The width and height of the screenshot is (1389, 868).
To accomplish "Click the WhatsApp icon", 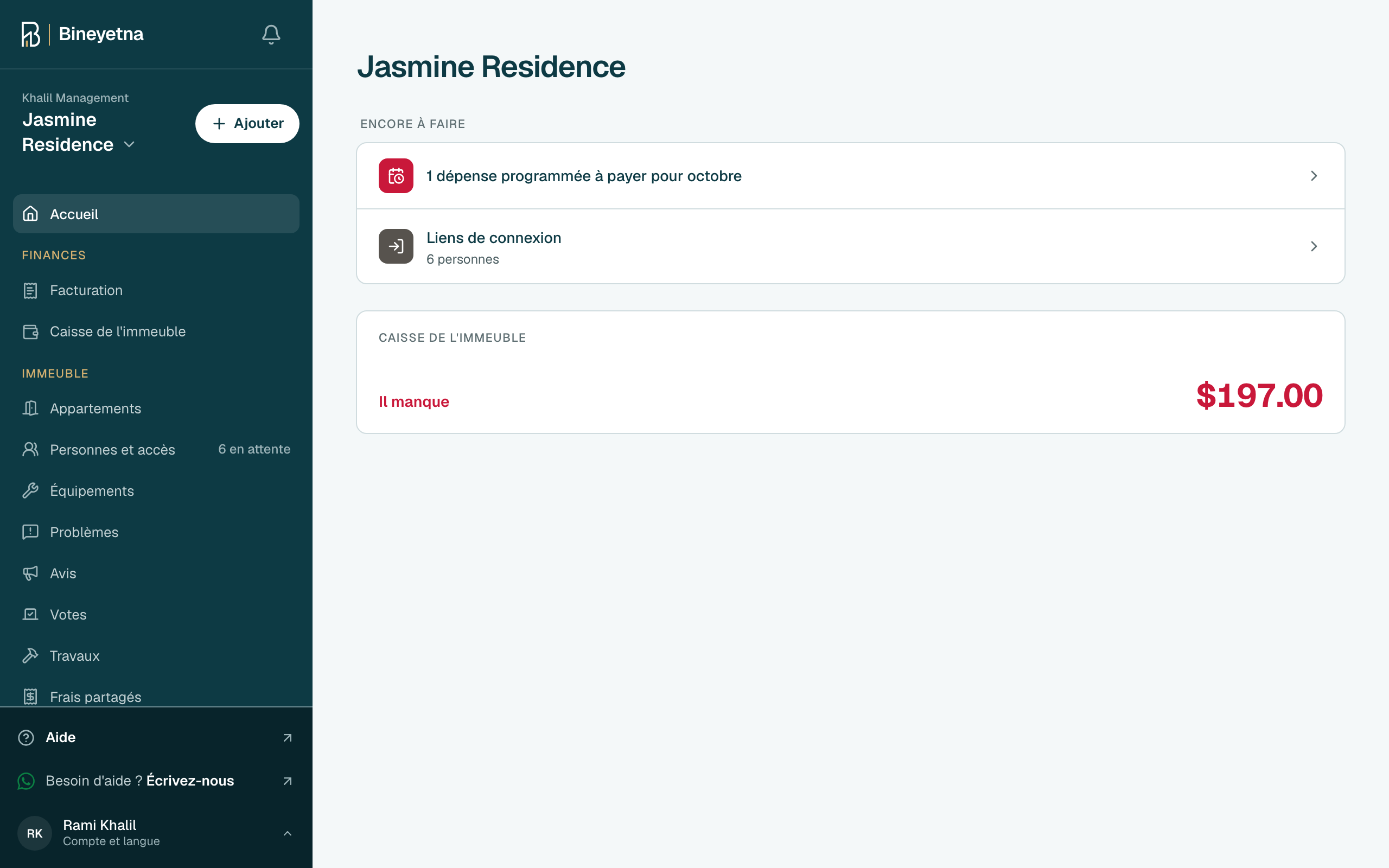I will [26, 781].
